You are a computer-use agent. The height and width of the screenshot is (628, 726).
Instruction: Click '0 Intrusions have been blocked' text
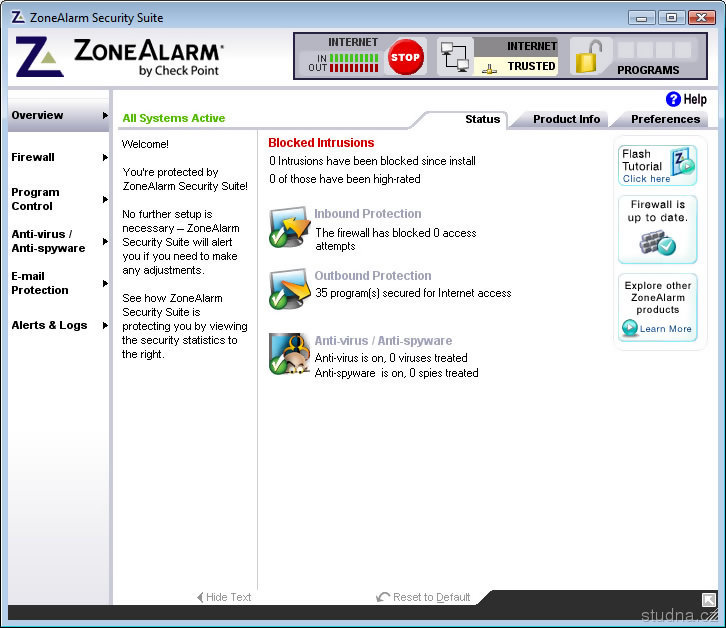point(372,161)
